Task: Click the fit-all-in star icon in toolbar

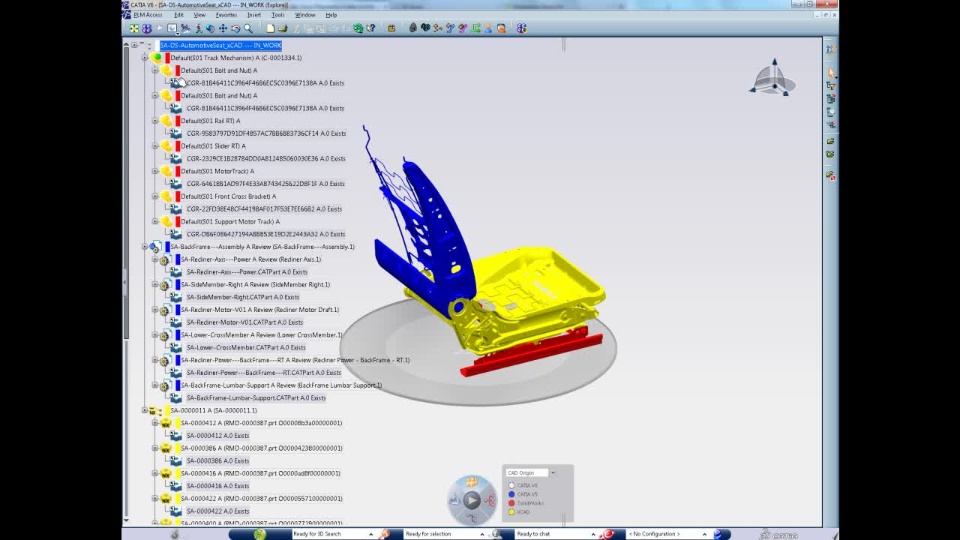Action: 134,28
